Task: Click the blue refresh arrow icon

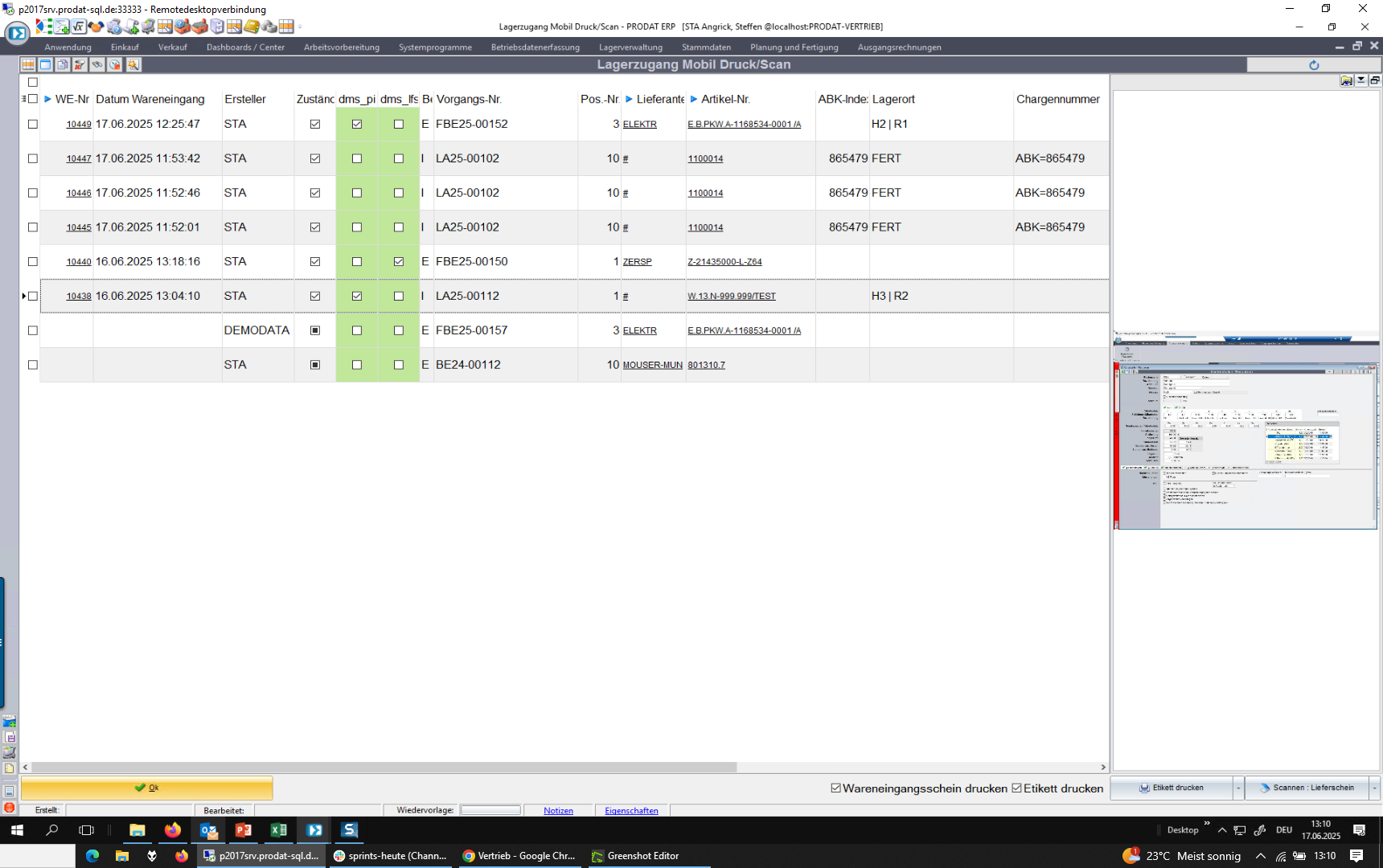Action: click(x=1314, y=65)
